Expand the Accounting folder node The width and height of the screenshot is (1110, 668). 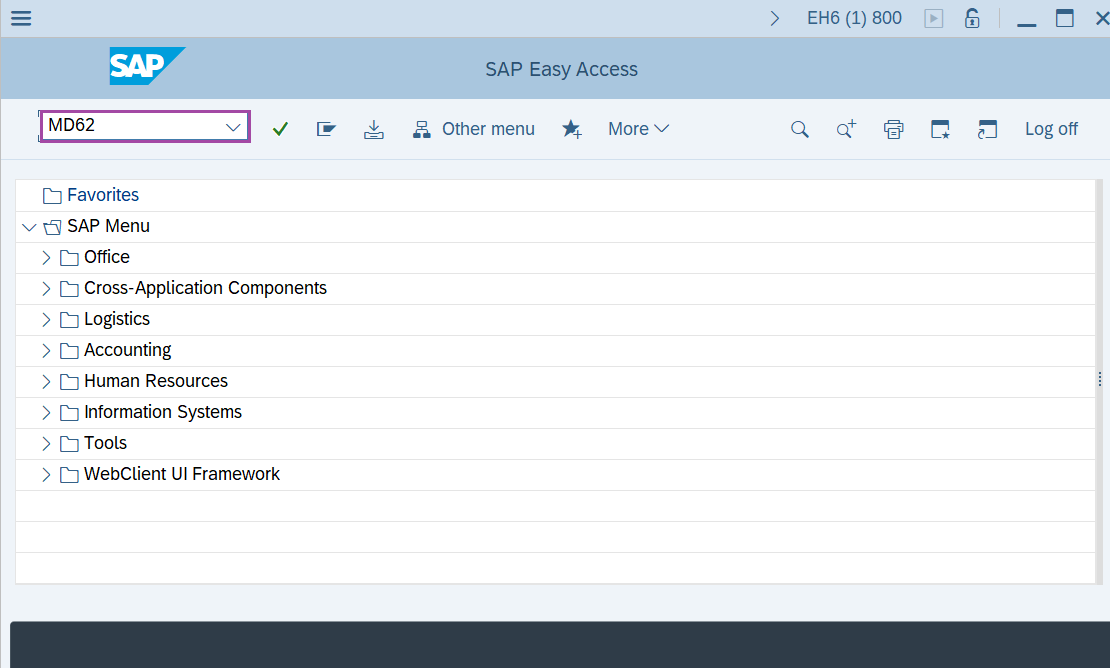tap(46, 351)
